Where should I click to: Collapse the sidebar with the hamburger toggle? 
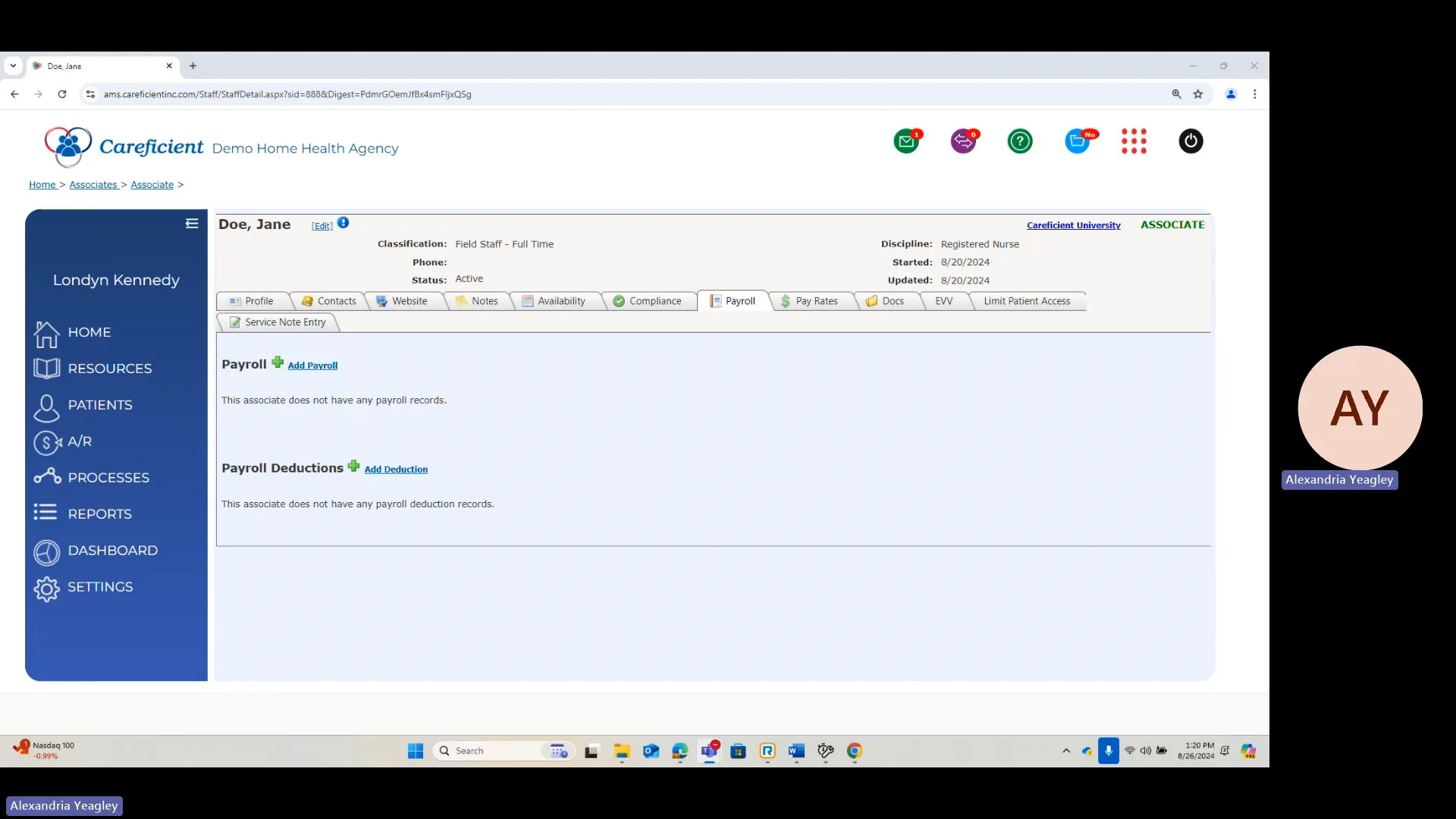pos(192,224)
